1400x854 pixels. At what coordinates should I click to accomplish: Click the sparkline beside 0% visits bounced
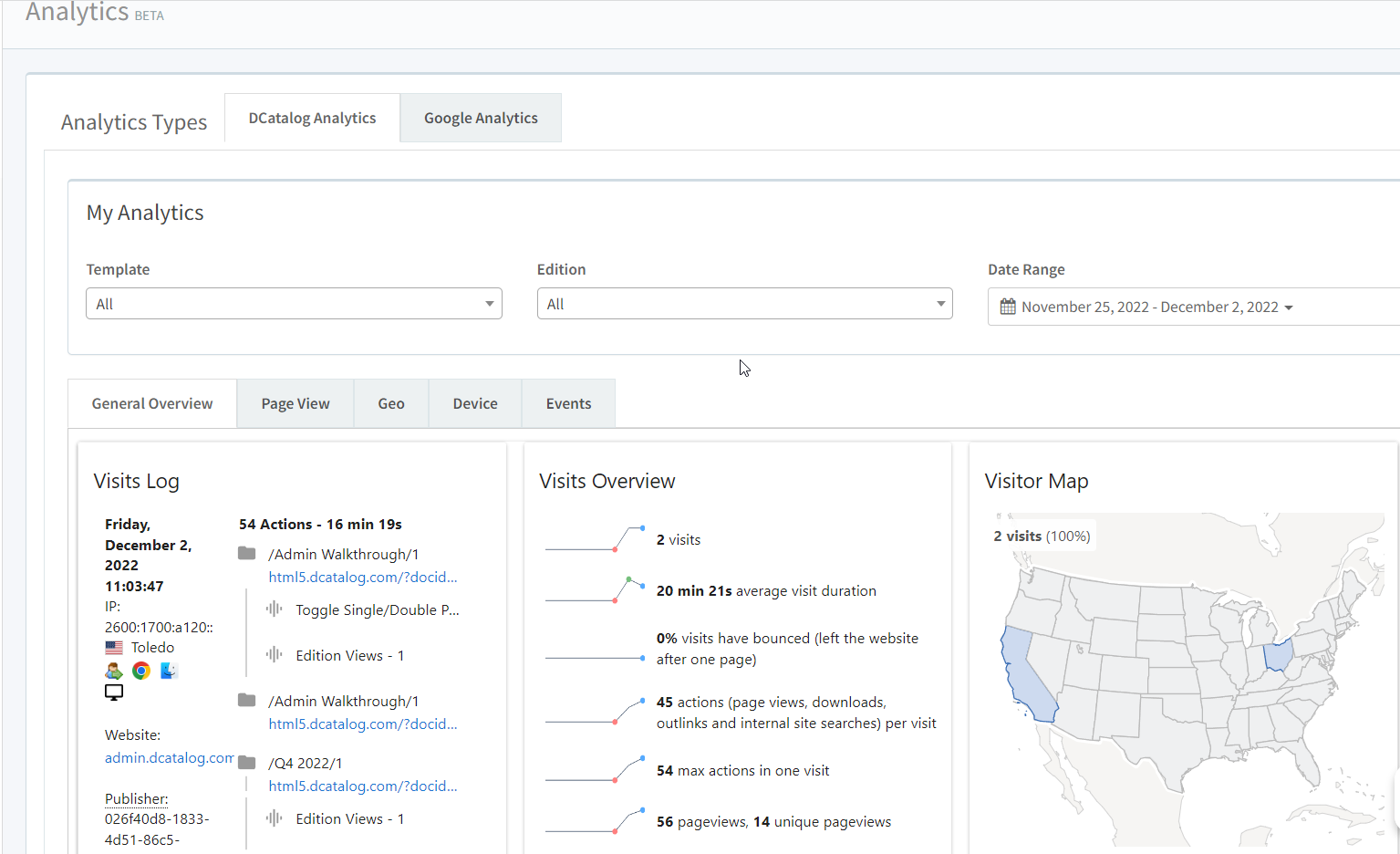[595, 658]
